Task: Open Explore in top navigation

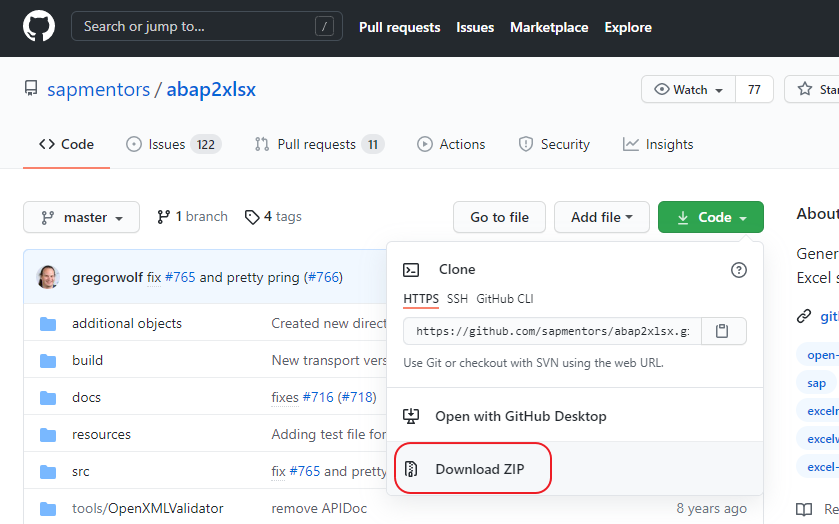Action: tap(628, 27)
